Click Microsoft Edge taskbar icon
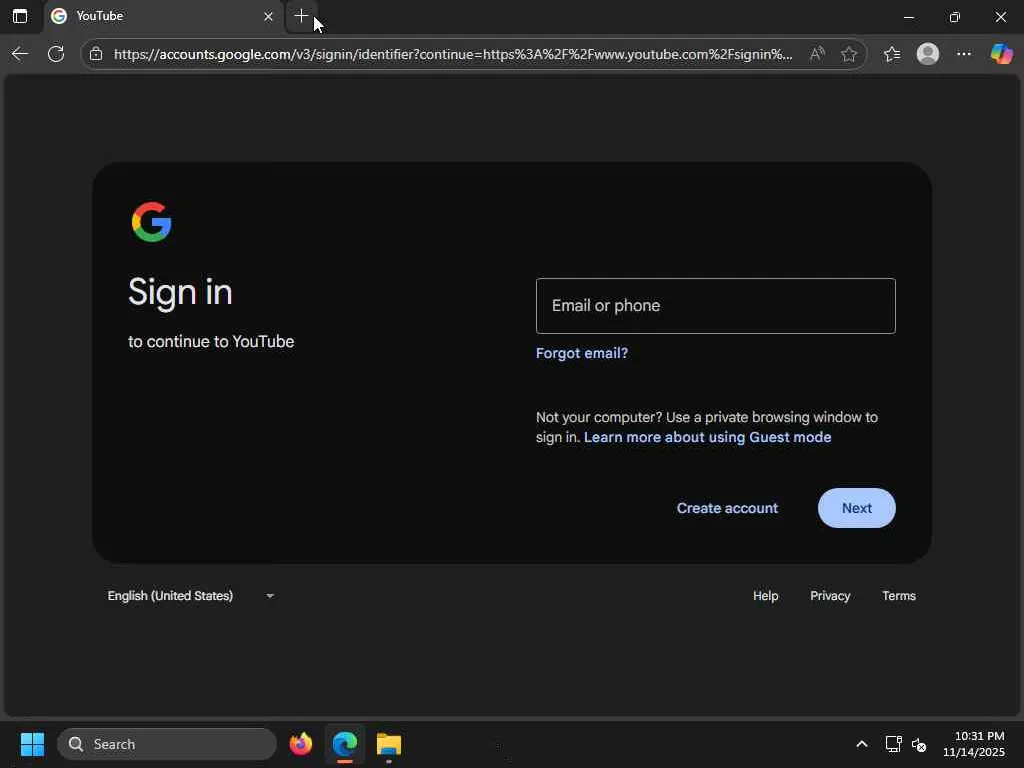Viewport: 1024px width, 768px height. coord(345,744)
